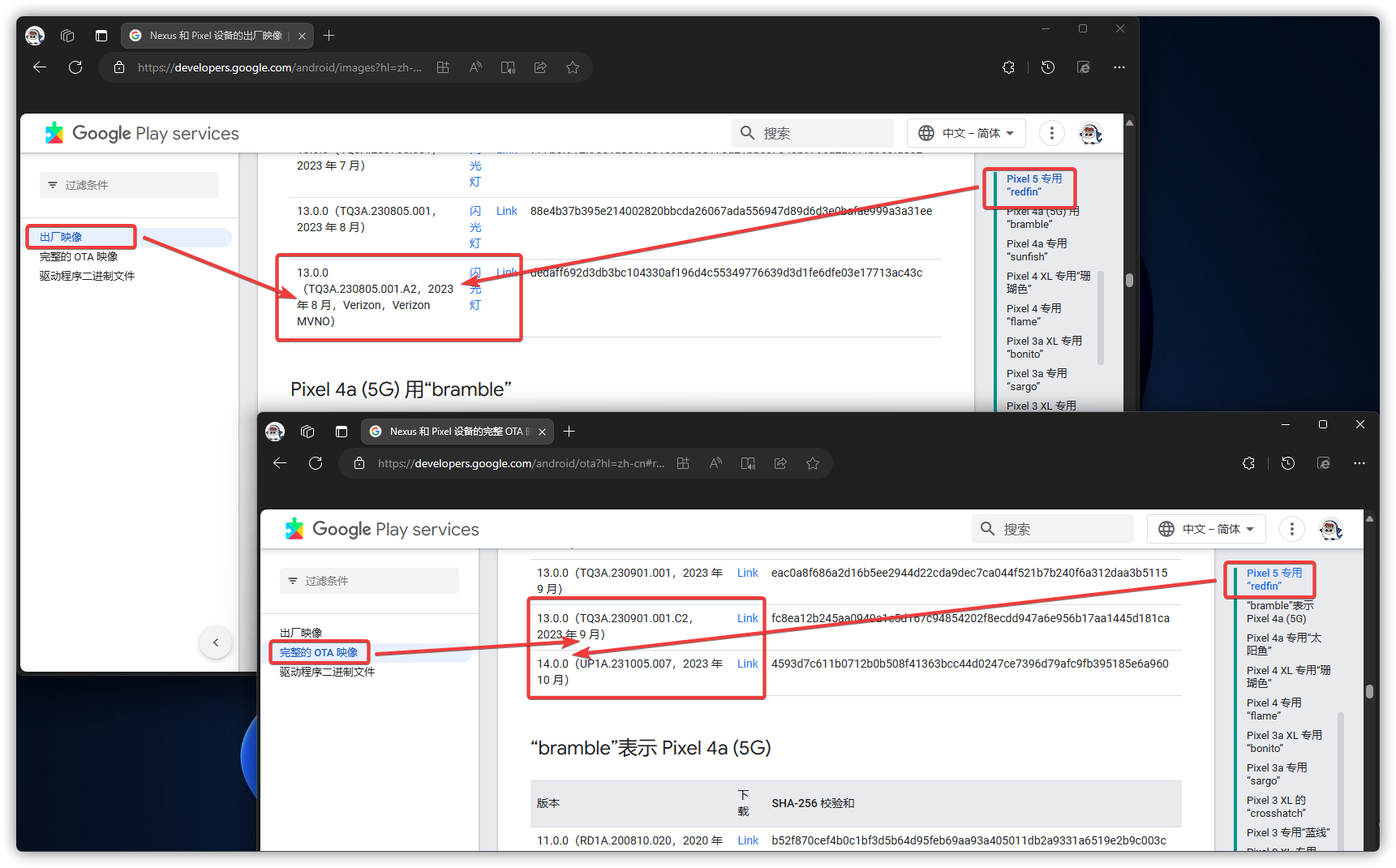Open browser history icon in front OTA window
The image size is (1396, 868).
click(x=1288, y=463)
